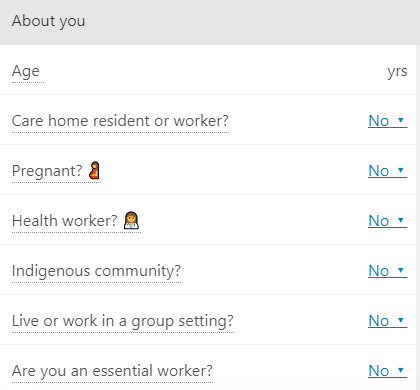Open the Care home resident dropdown

pos(388,121)
